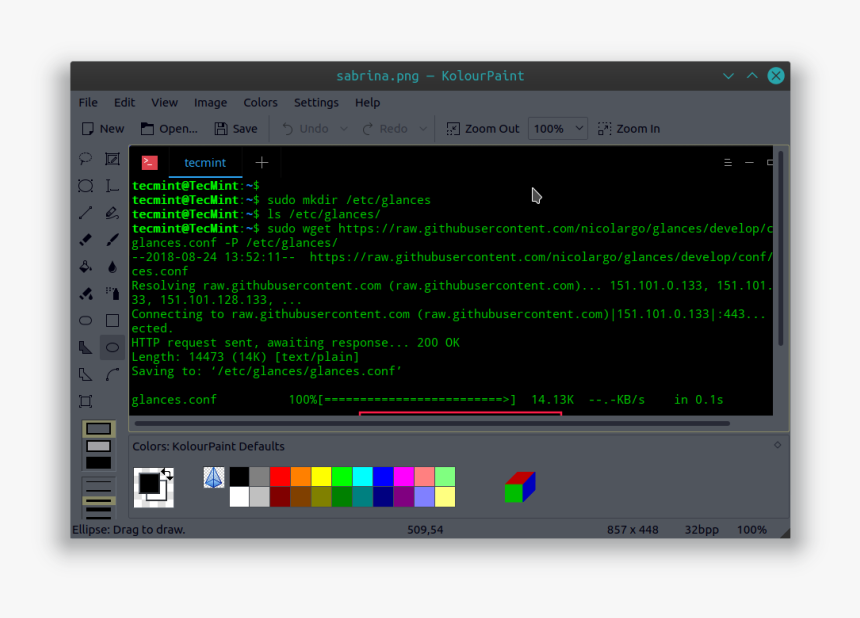This screenshot has width=860, height=618.
Task: Activate the Text tool
Action: (112, 185)
